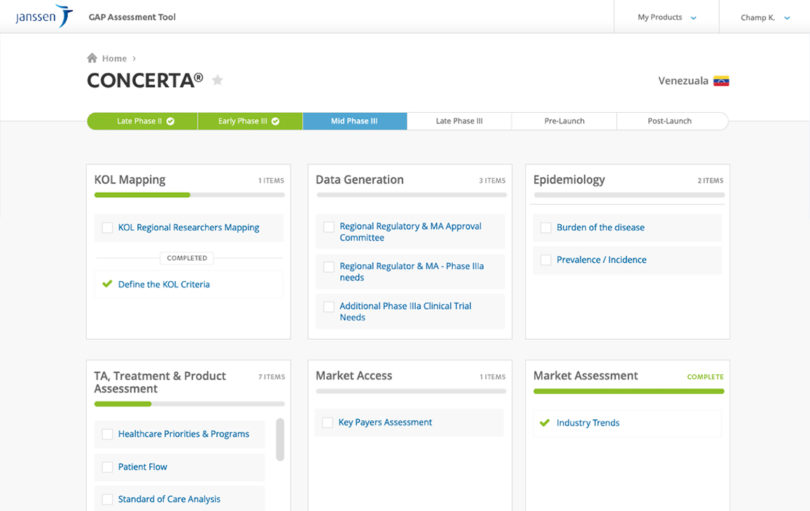
Task: Star CONCERTA as a favorite
Action: 217,80
